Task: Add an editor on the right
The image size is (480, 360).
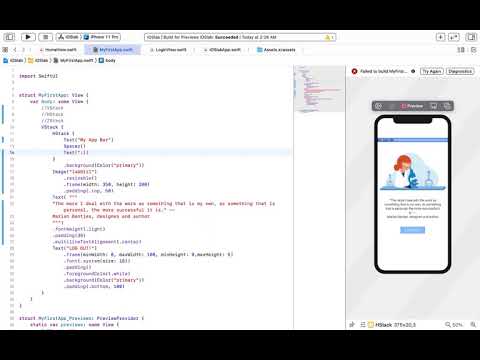Action: pos(474,50)
